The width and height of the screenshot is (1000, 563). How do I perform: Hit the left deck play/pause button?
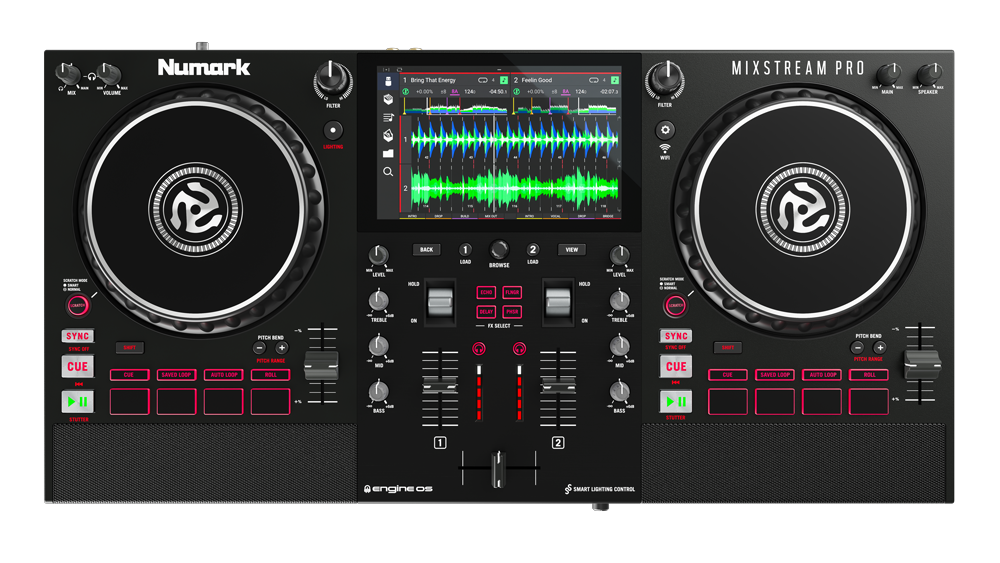[x=78, y=402]
